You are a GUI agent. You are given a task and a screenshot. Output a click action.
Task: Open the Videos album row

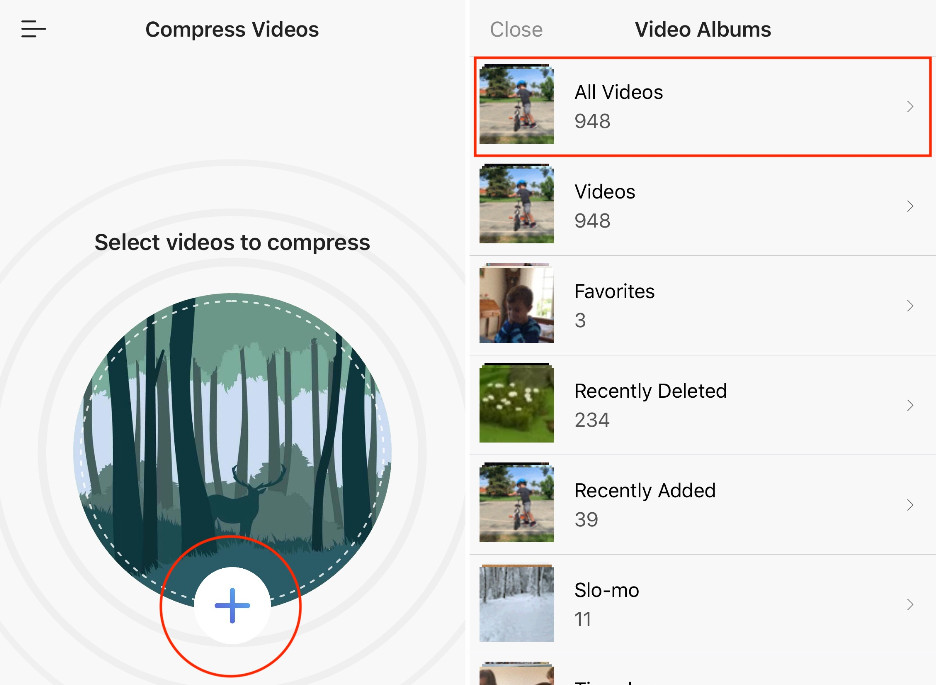tap(703, 206)
